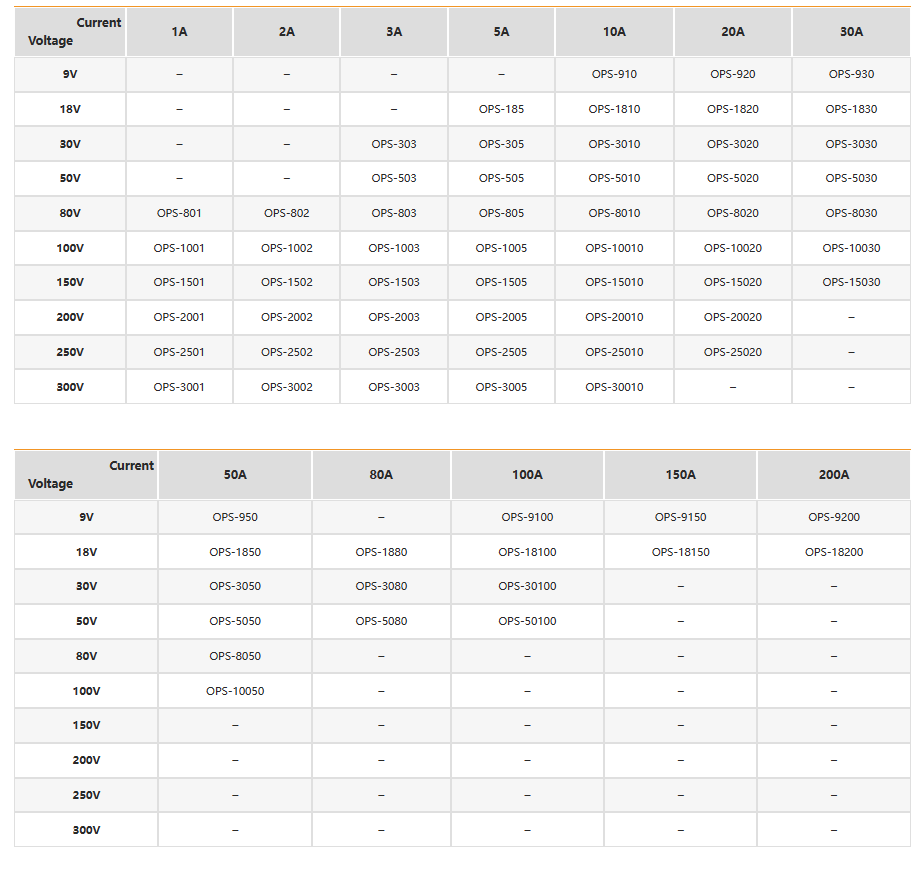921x870 pixels.
Task: Select the OPS-1820 cell
Action: (732, 109)
